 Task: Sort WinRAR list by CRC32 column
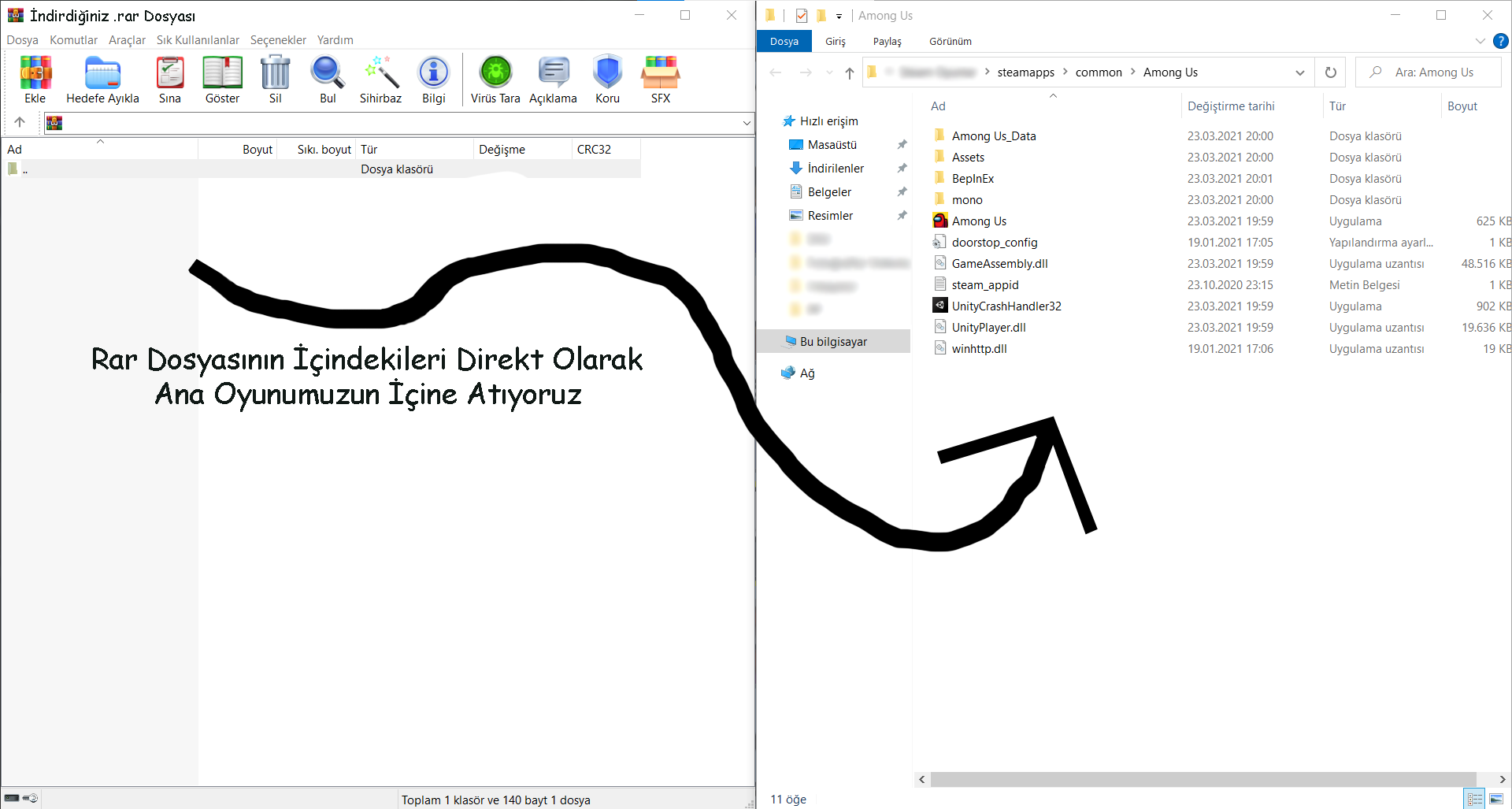point(606,149)
